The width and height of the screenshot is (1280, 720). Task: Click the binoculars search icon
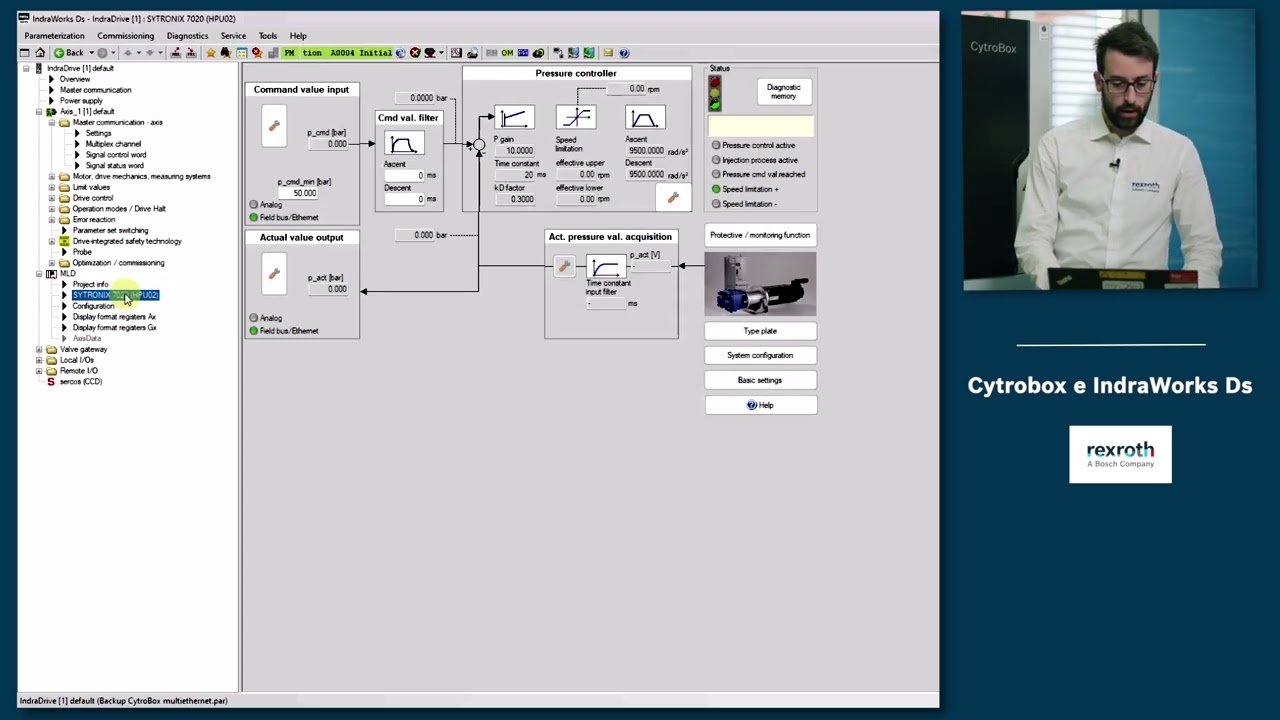pyautogui.click(x=226, y=52)
